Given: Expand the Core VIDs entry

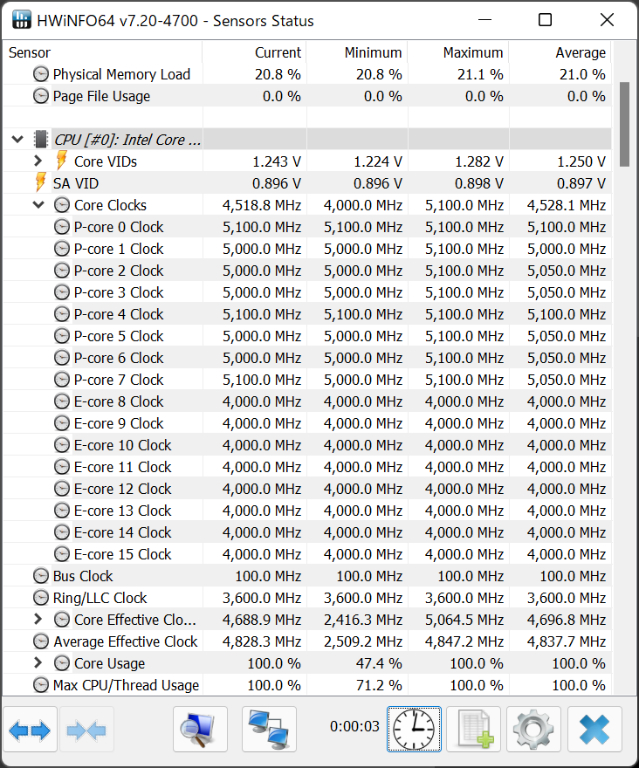Looking at the screenshot, I should tap(38, 161).
